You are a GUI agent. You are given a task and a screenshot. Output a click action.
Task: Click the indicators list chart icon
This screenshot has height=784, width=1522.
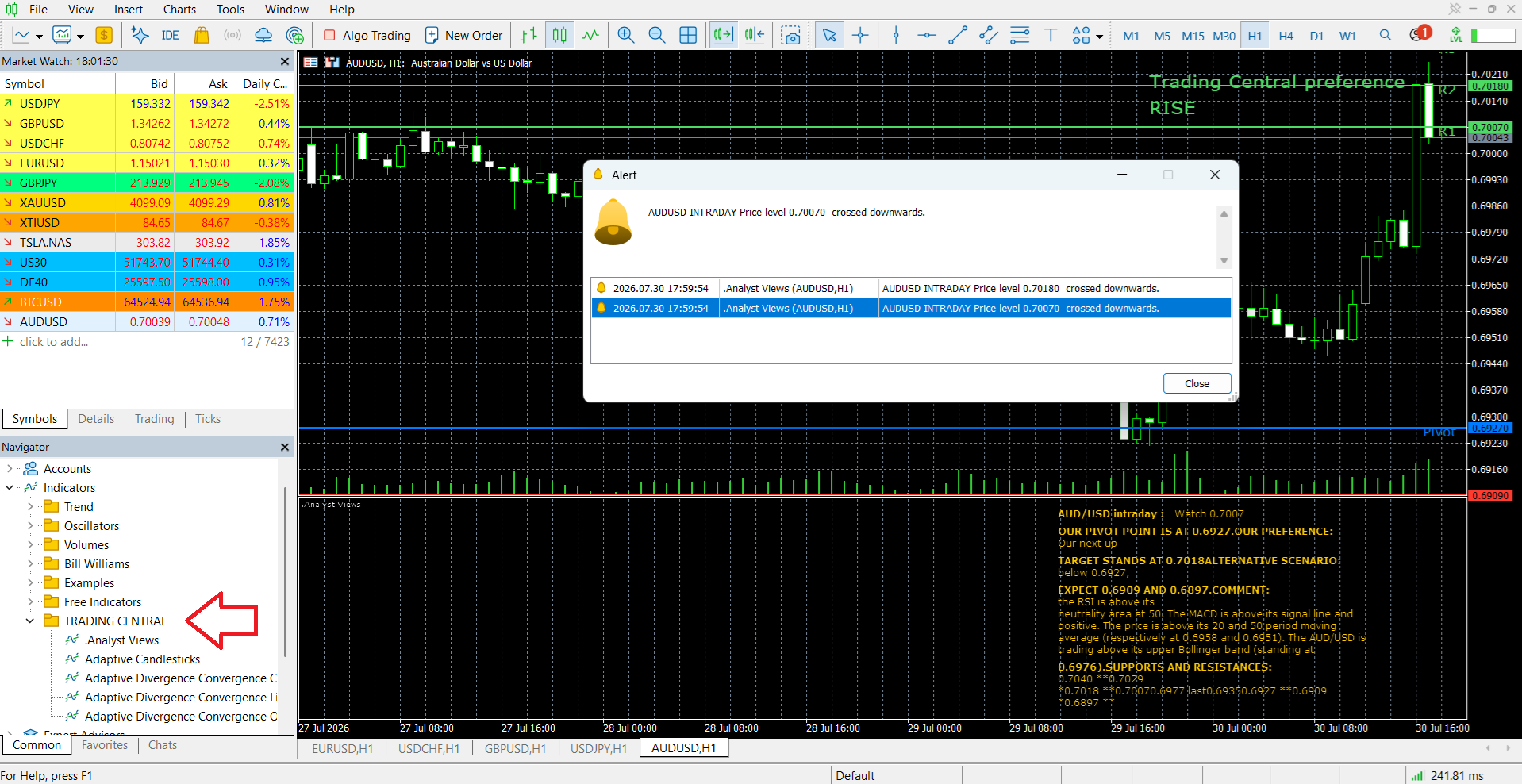(x=62, y=35)
